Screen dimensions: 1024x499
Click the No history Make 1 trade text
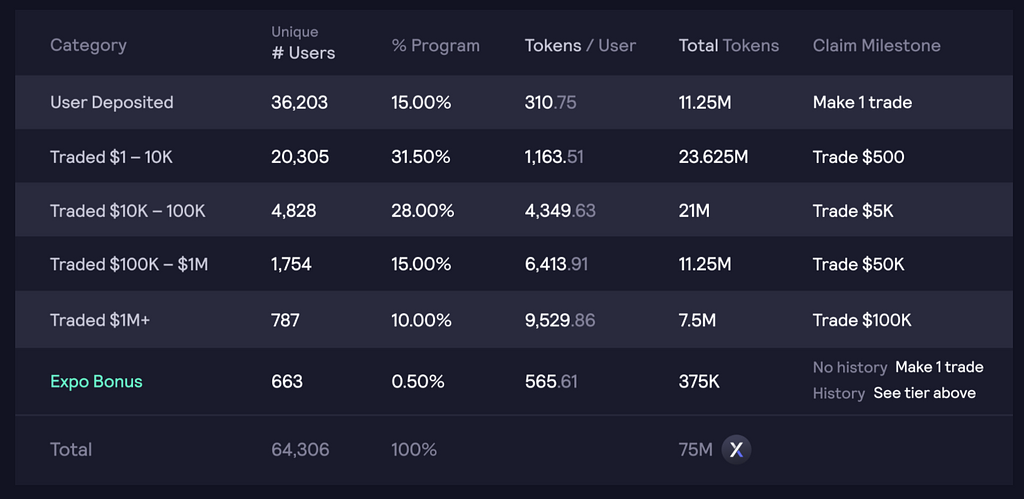point(898,367)
